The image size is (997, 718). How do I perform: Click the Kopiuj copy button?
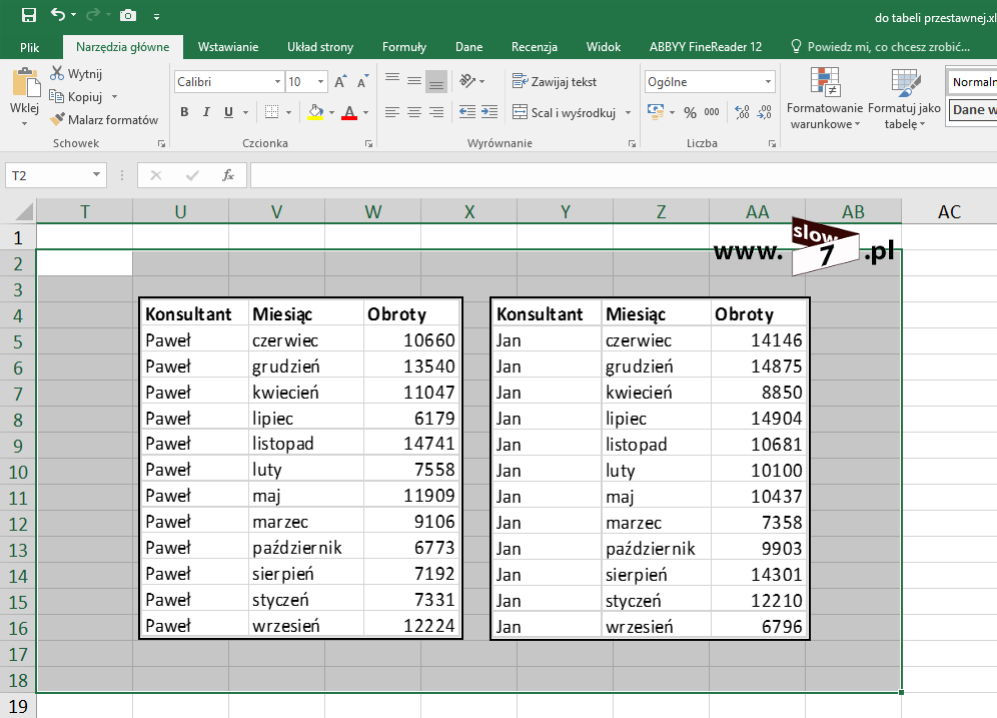coord(76,97)
